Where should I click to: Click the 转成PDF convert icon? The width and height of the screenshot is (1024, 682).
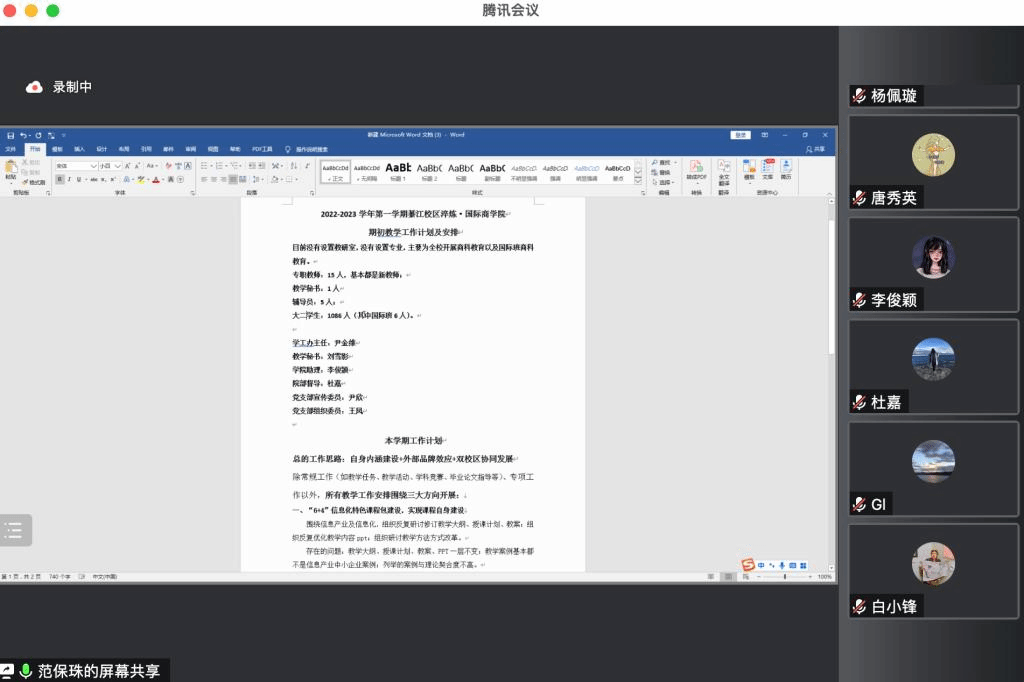pos(696,171)
